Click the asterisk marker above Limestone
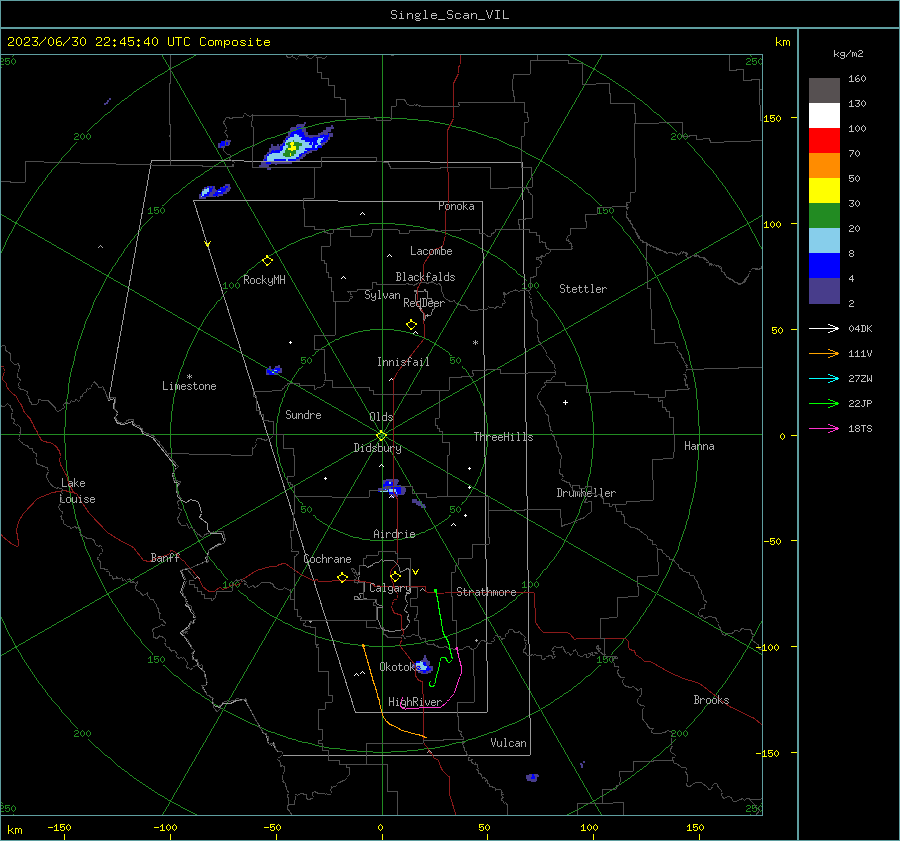Screen dimensions: 900x841 189,377
